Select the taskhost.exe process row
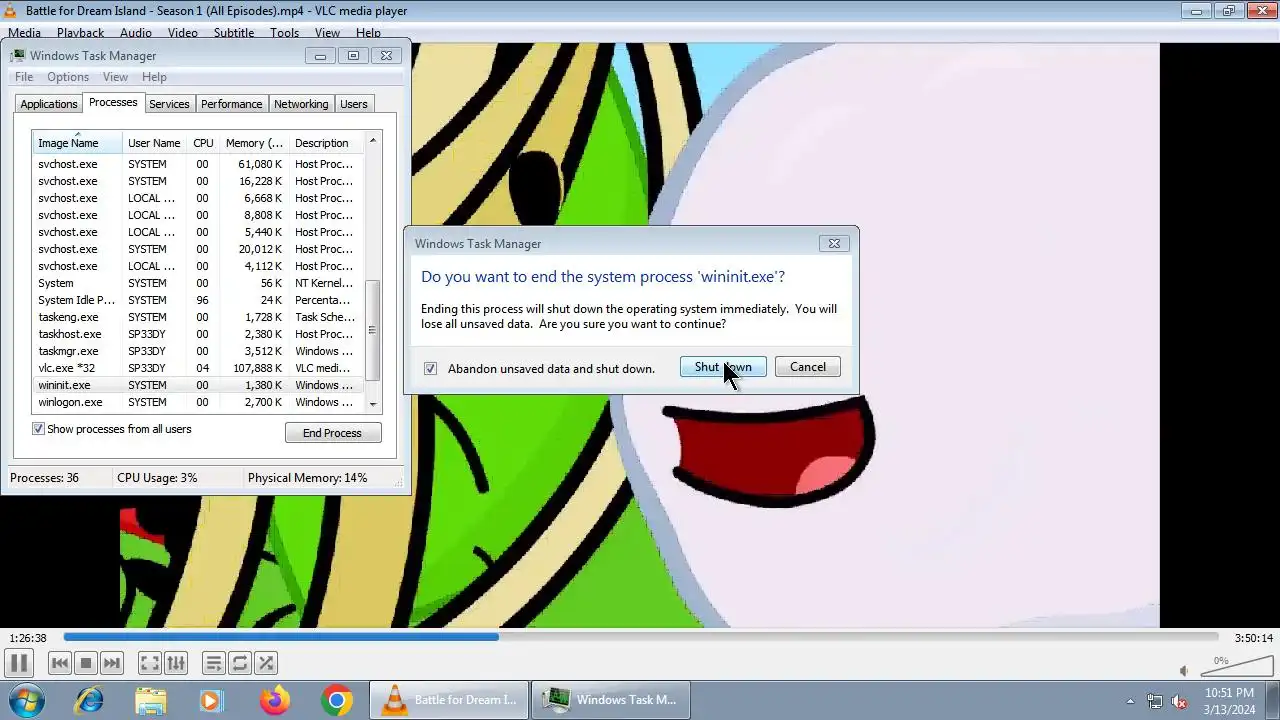 [198, 334]
